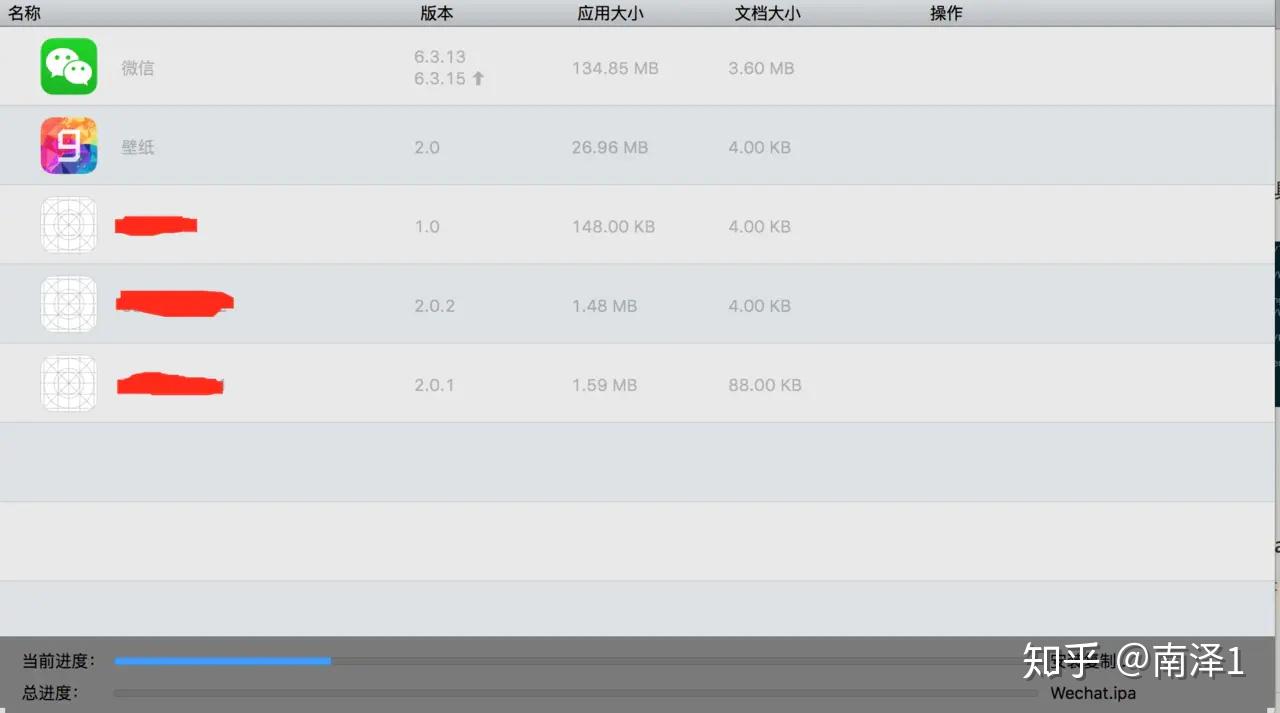Click the 4.00 KB value in the 壁纸 row
Image resolution: width=1280 pixels, height=713 pixels.
[760, 147]
